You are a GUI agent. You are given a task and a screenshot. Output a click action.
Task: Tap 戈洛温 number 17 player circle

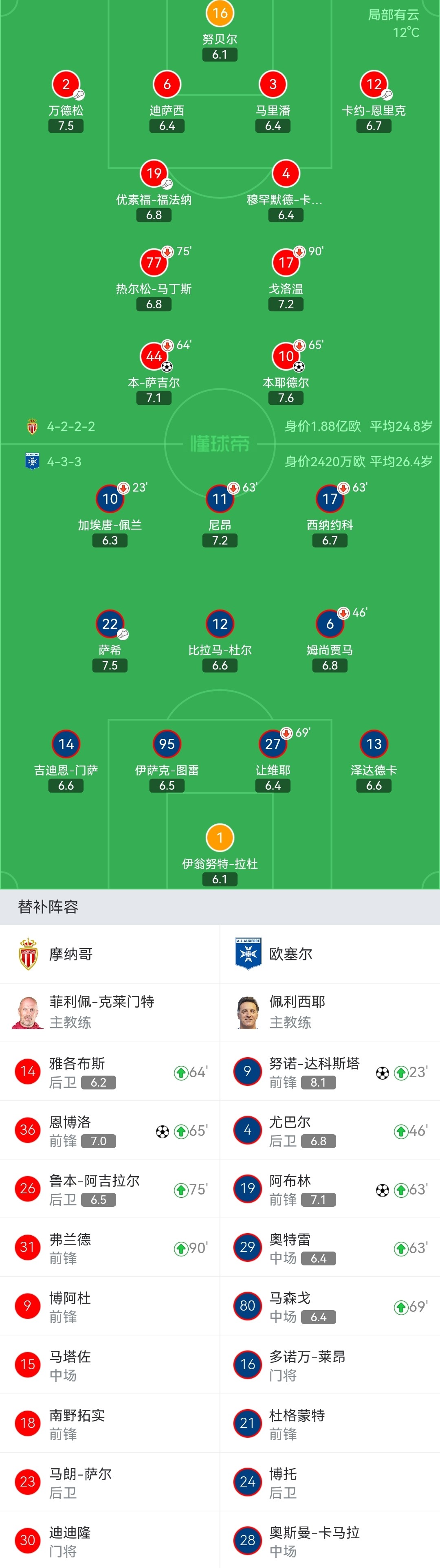tap(286, 262)
